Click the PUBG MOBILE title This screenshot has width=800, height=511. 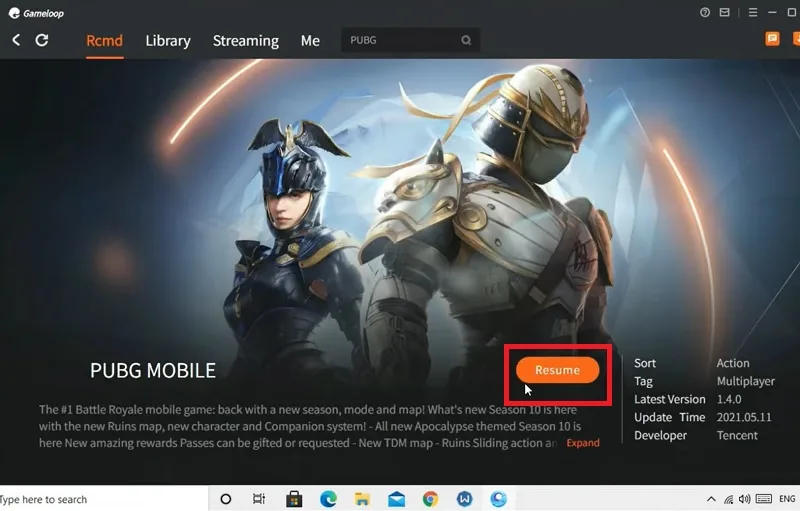pos(153,370)
